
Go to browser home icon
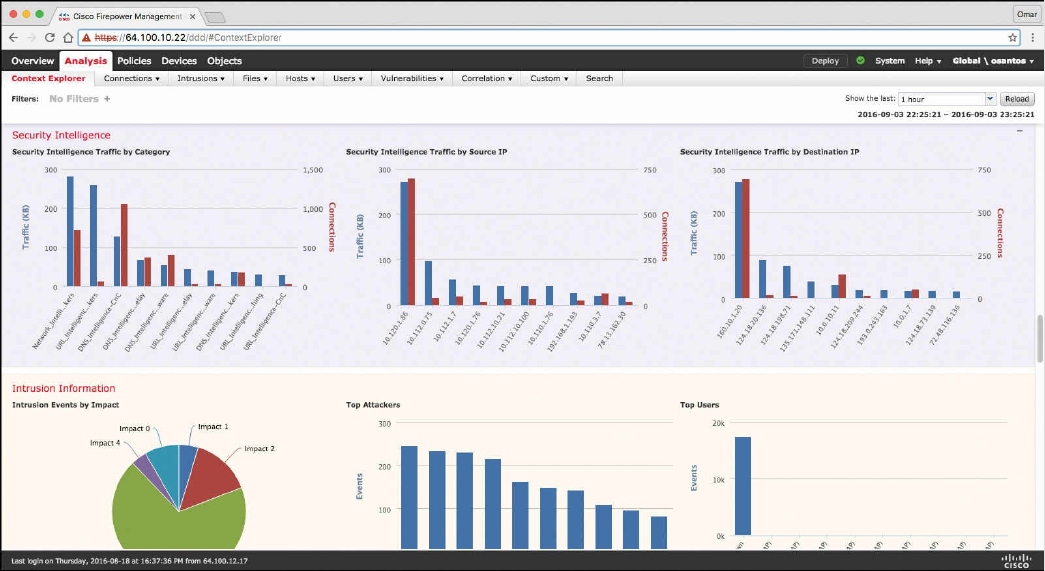pos(67,38)
